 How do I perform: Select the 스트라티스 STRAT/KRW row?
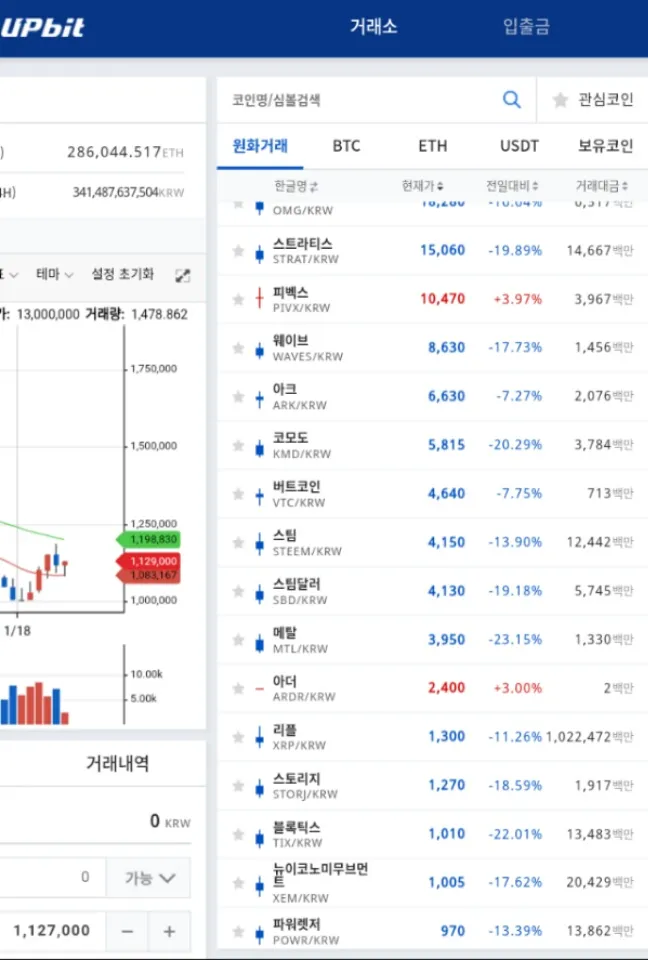click(x=432, y=251)
